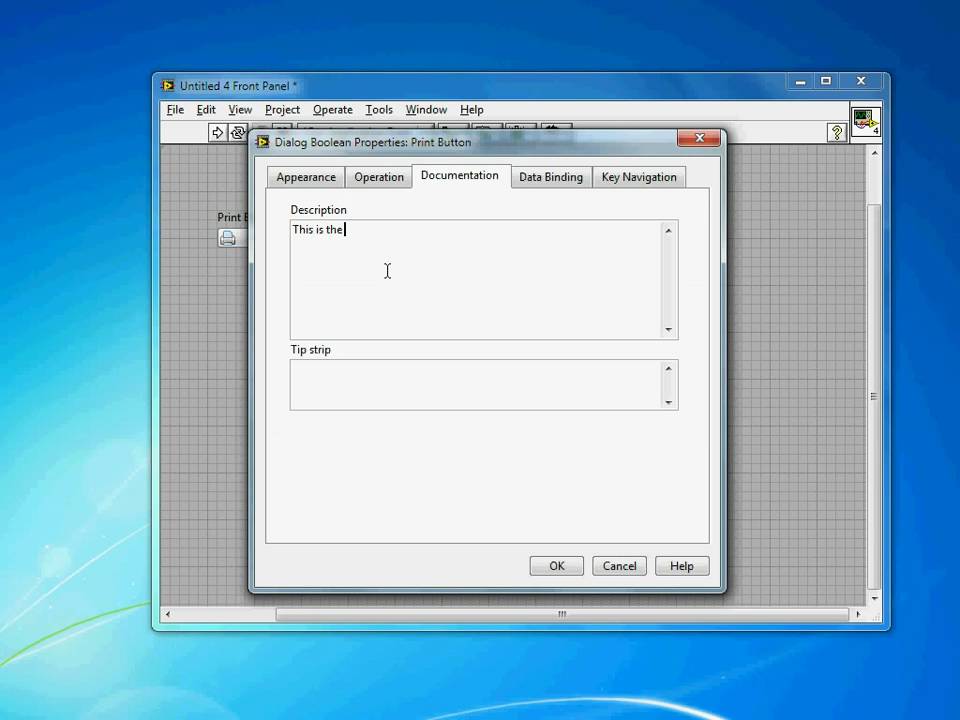Click the icon in Dialog Boolean Properties title

[x=263, y=142]
